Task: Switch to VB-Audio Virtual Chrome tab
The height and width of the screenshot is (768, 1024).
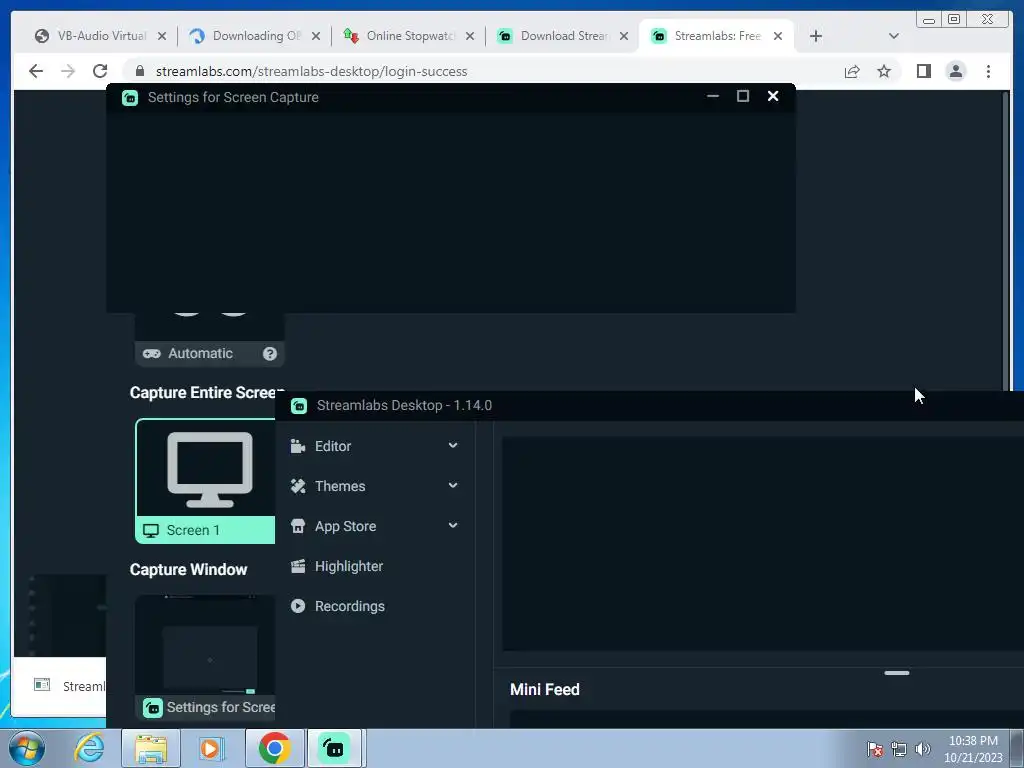Action: click(101, 36)
